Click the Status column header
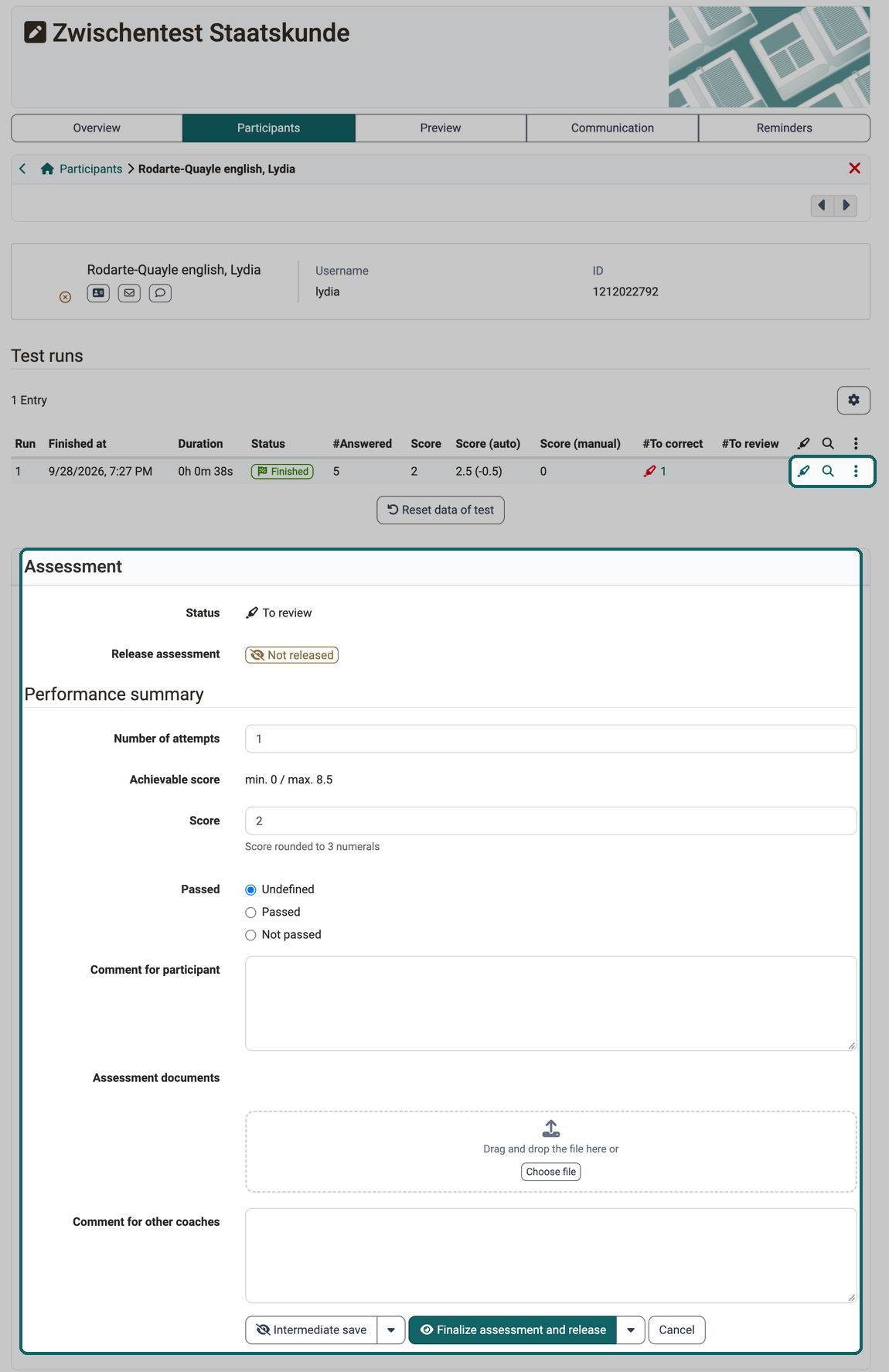Viewport: 889px width, 1372px height. click(268, 444)
